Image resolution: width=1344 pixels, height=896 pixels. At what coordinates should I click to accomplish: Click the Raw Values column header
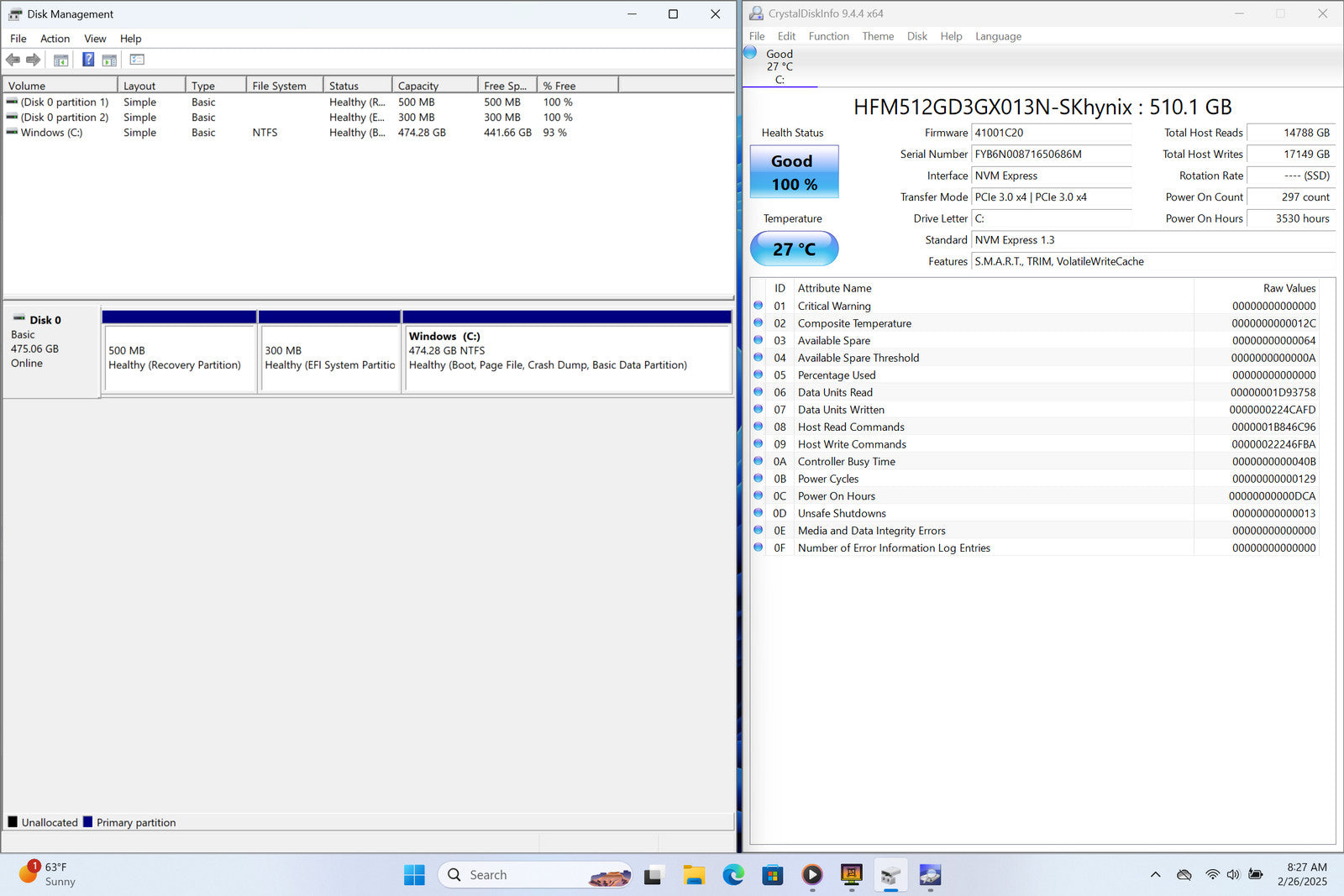[1257, 288]
